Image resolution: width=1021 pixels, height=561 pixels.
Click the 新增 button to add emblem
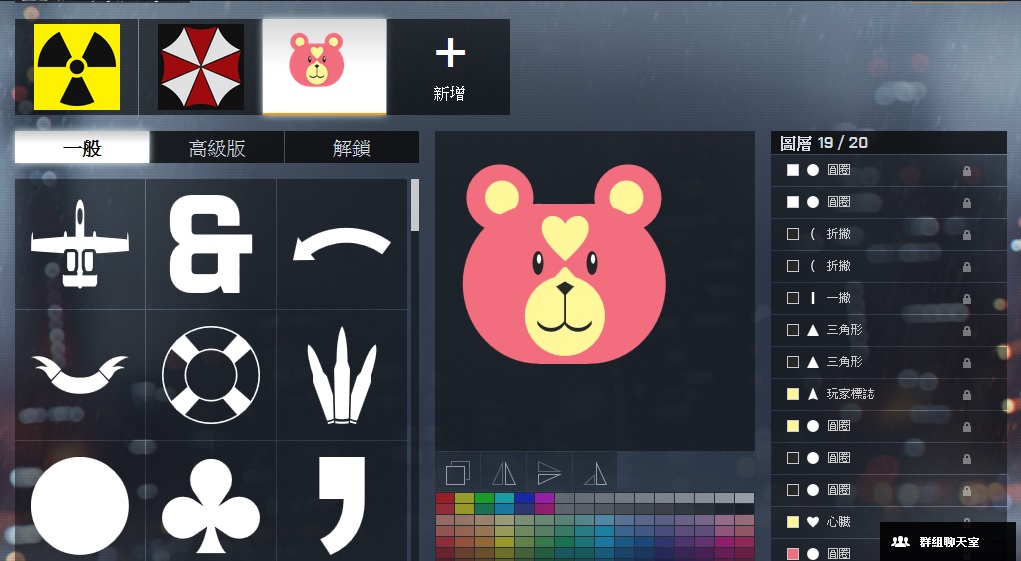(x=449, y=67)
